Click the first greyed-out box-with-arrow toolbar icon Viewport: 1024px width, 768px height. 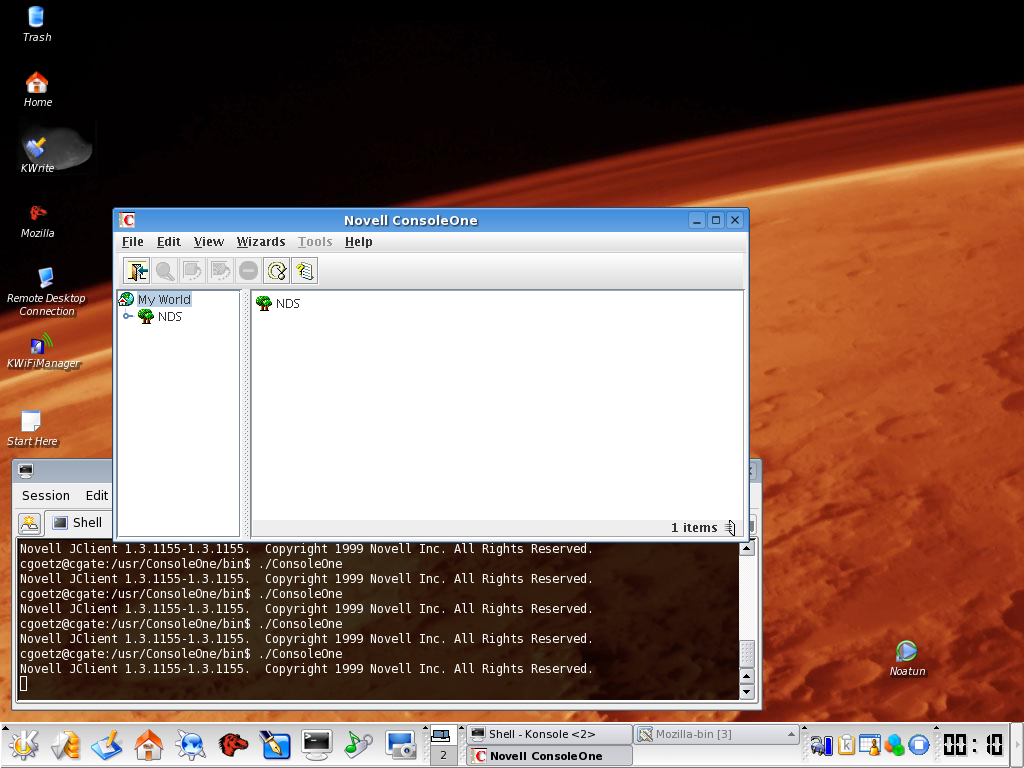(x=193, y=270)
